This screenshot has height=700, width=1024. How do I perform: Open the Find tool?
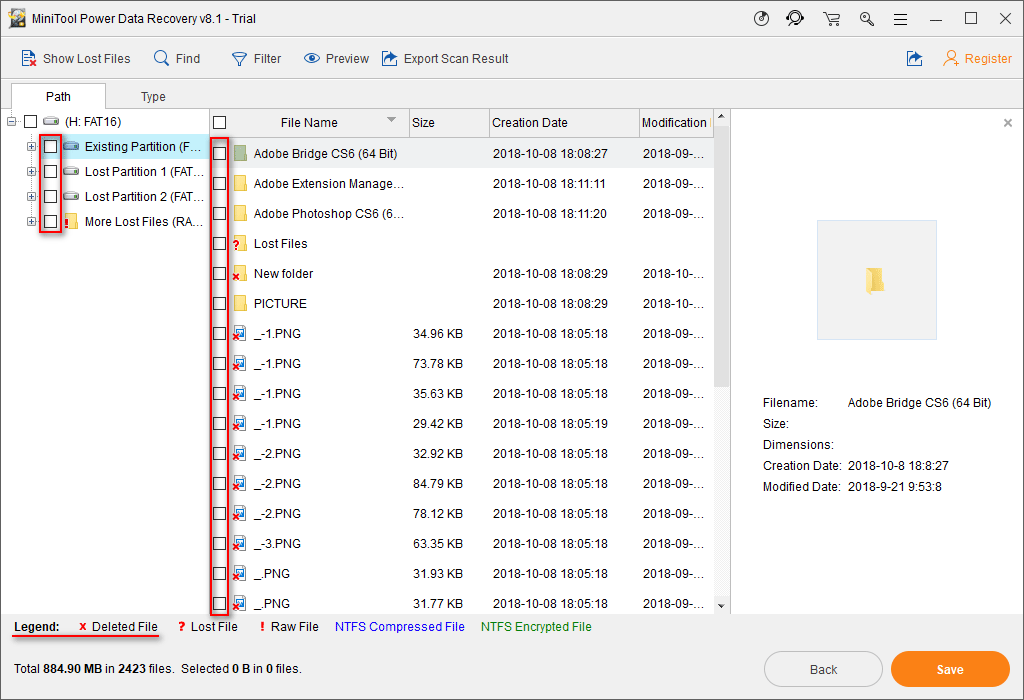(177, 59)
